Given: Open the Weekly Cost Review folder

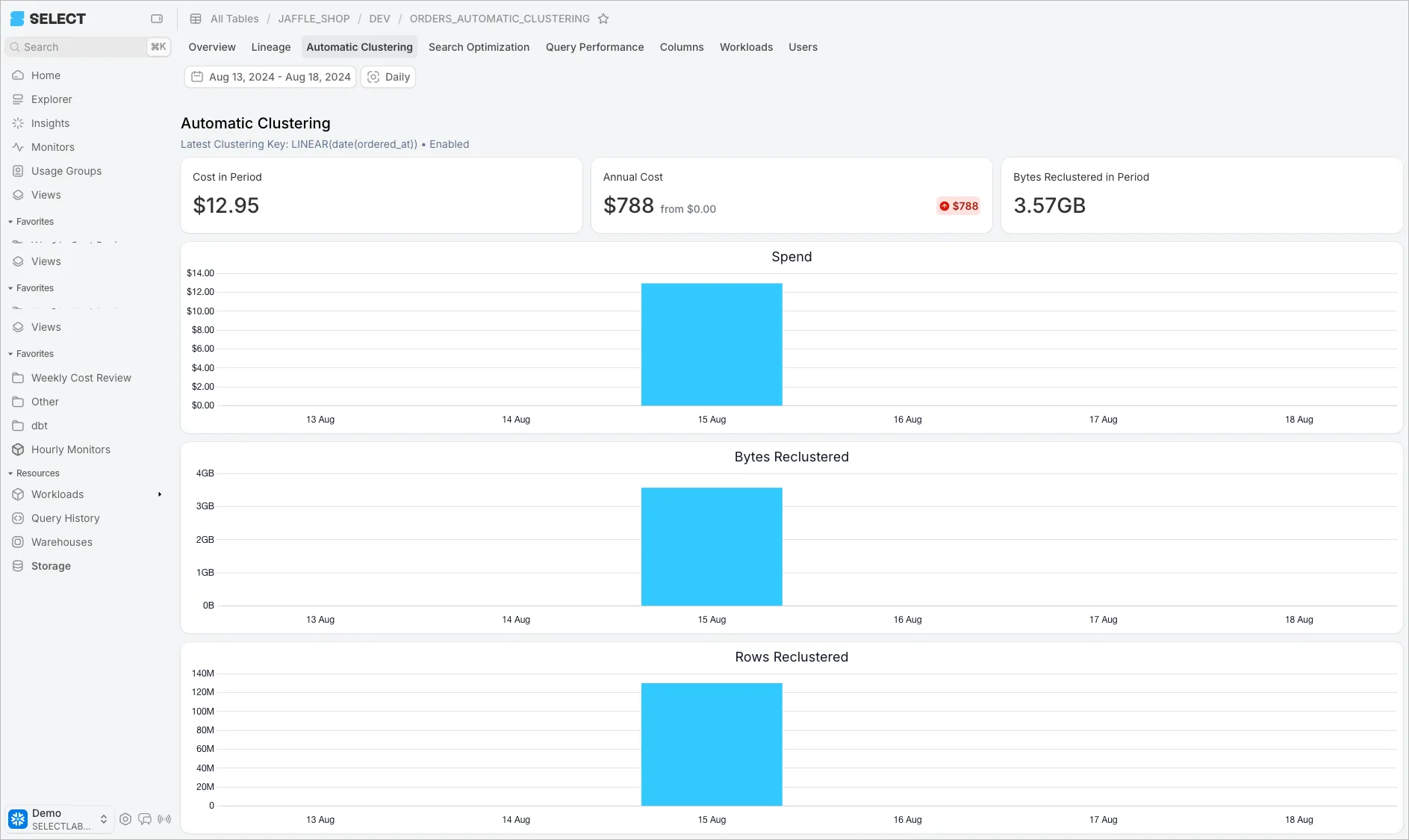Looking at the screenshot, I should tap(81, 378).
